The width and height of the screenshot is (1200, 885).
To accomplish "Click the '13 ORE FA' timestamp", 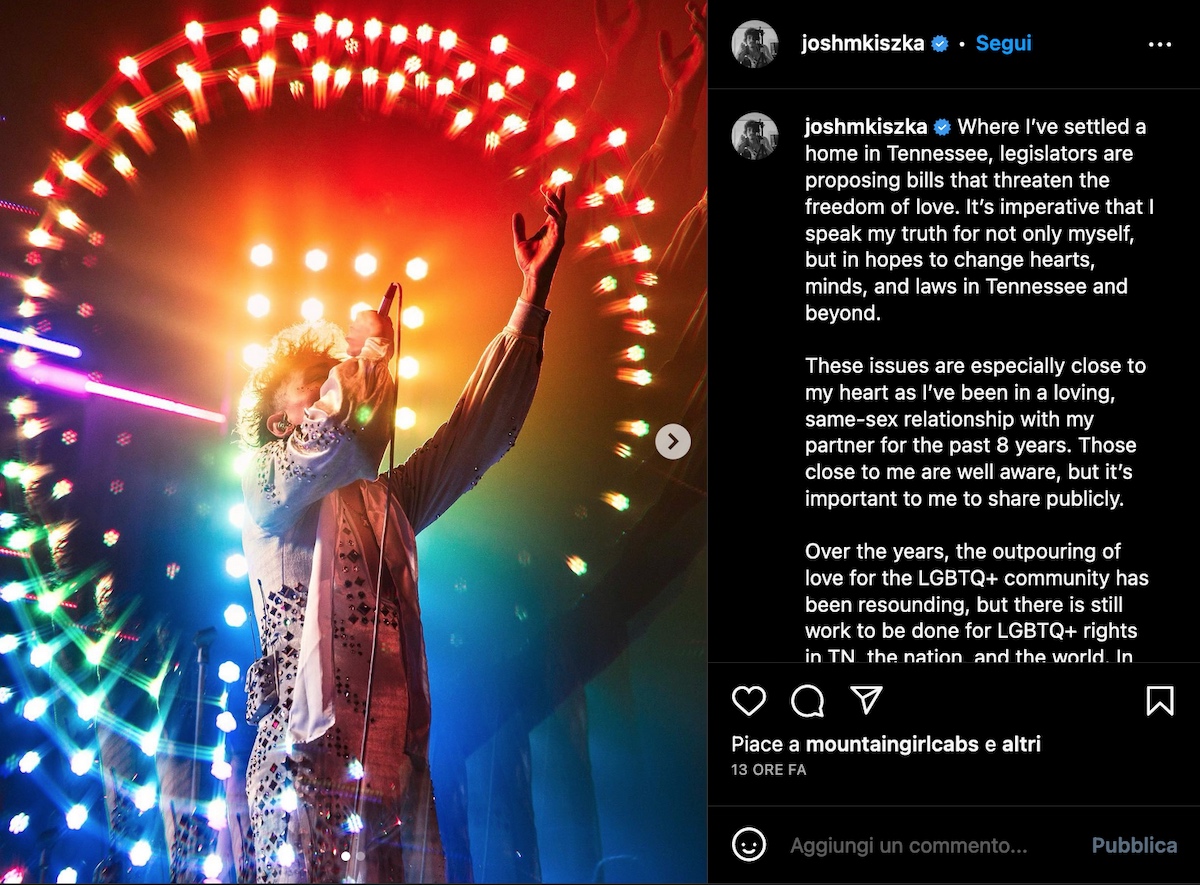I will coord(769,770).
